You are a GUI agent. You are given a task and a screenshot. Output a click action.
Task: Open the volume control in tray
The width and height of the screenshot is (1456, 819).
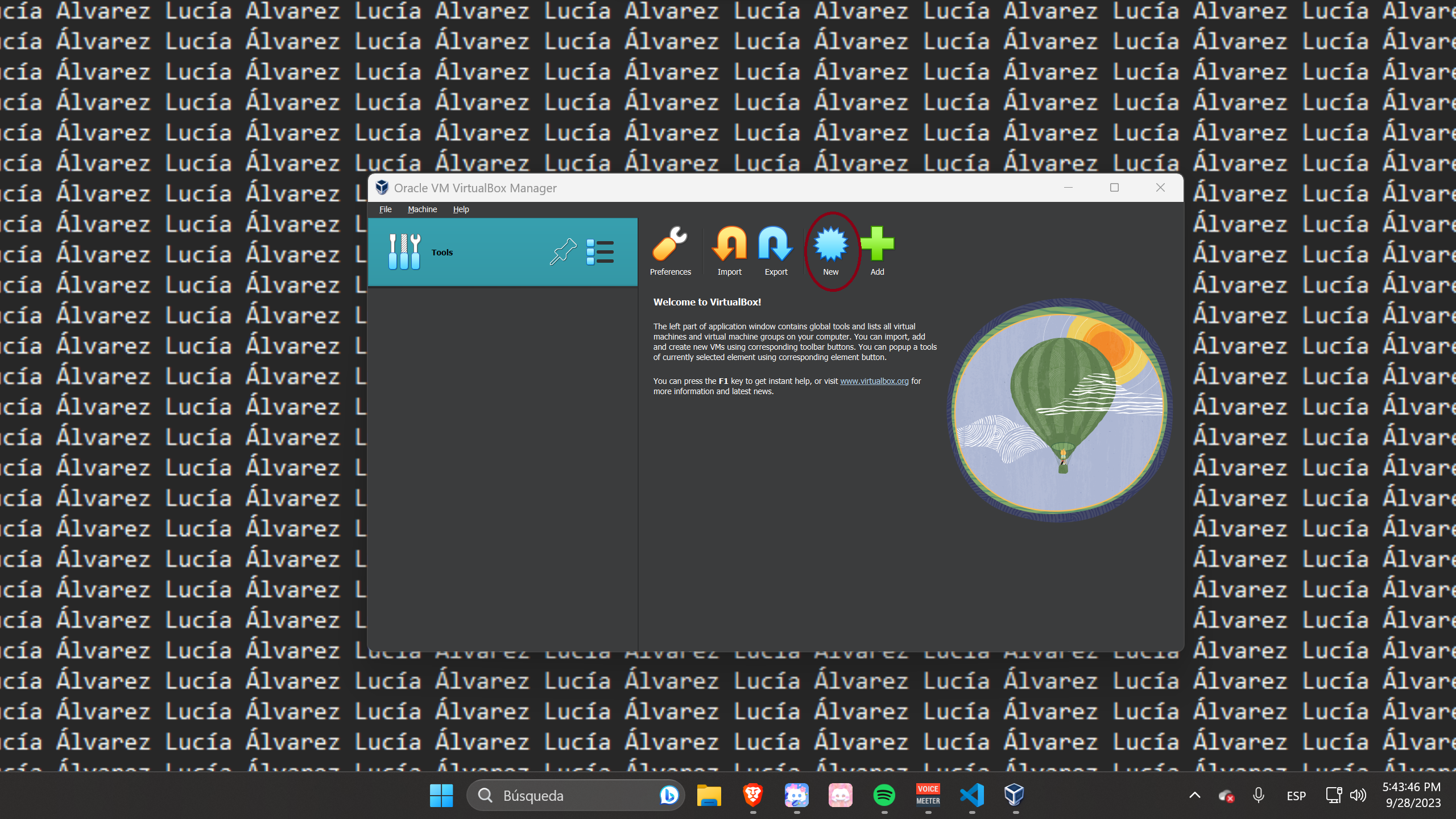(x=1358, y=795)
